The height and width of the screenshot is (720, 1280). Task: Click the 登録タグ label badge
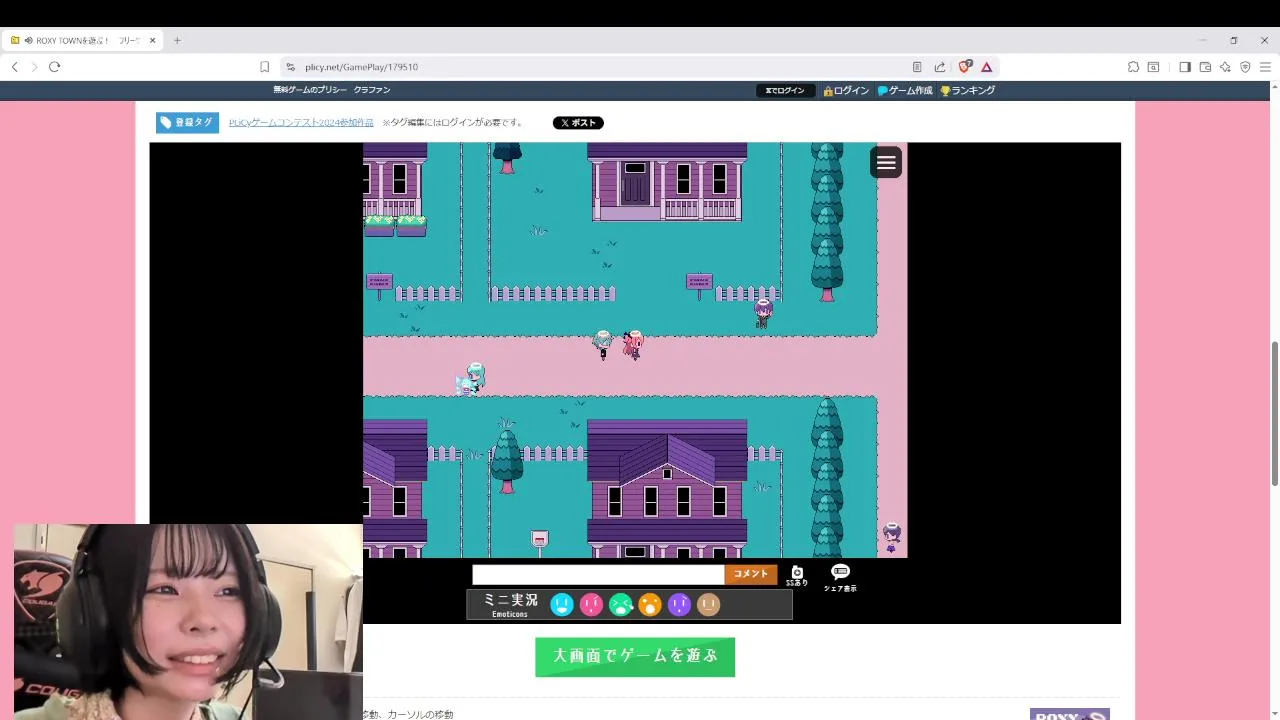(x=187, y=122)
